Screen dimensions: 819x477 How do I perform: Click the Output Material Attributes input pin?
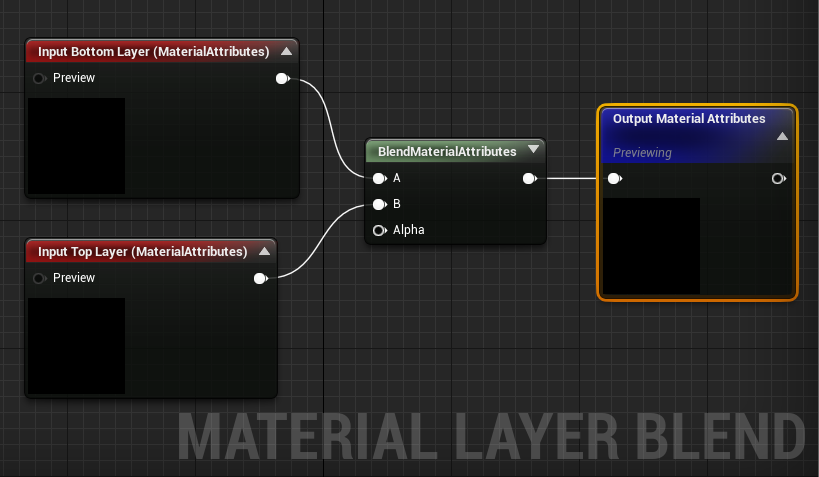pos(615,179)
